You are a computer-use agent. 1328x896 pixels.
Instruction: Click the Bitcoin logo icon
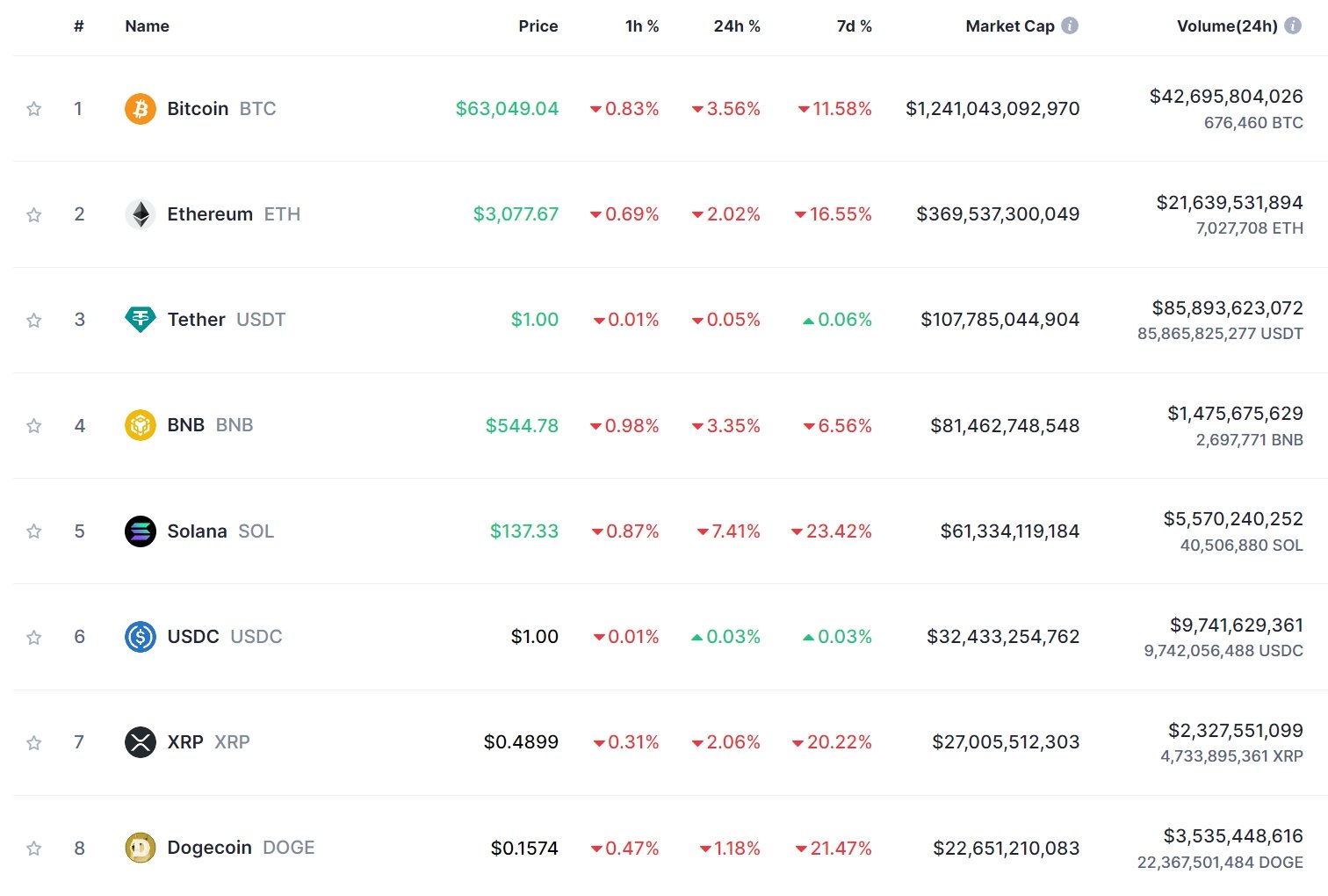click(140, 109)
